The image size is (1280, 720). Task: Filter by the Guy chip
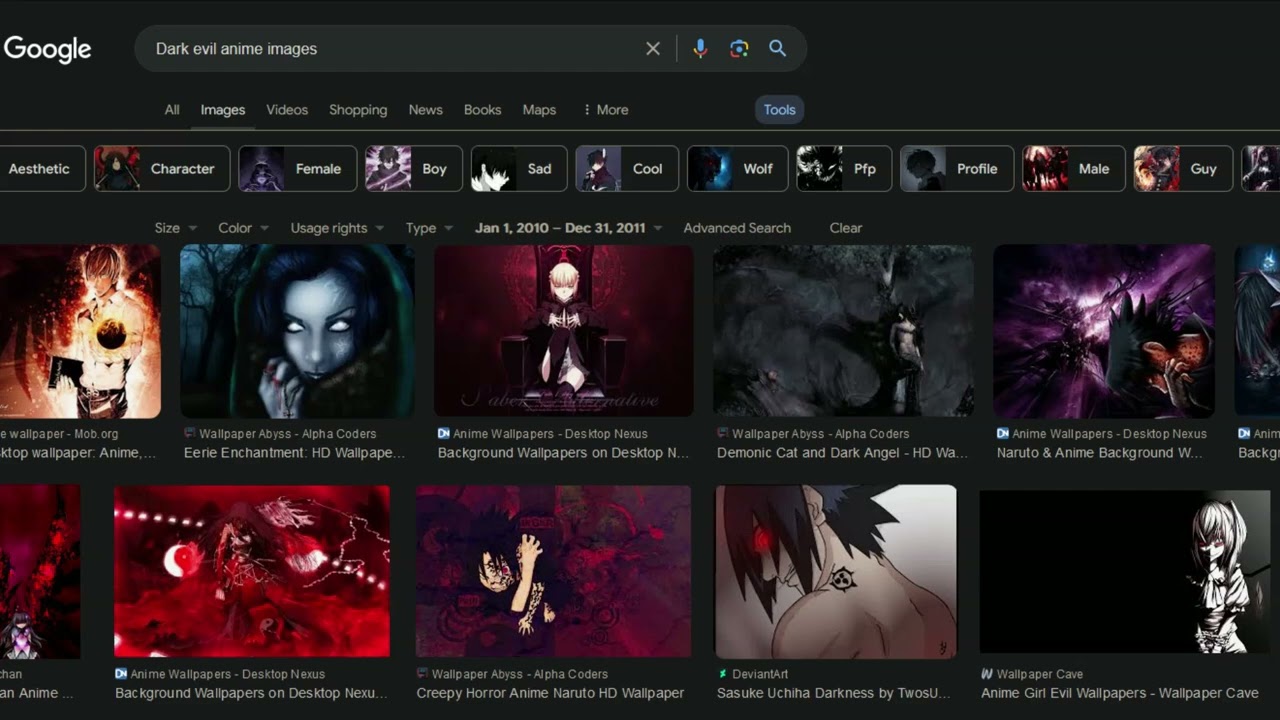(1183, 169)
